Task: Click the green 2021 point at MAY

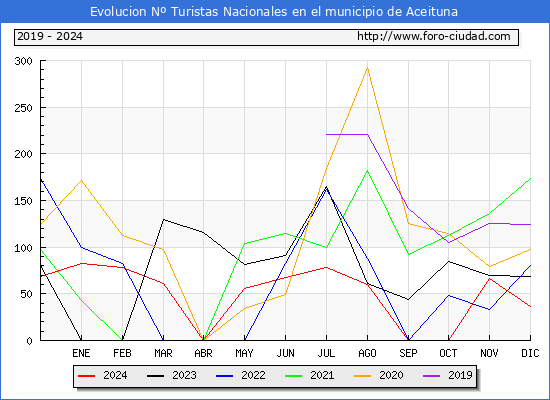Action: pos(244,243)
